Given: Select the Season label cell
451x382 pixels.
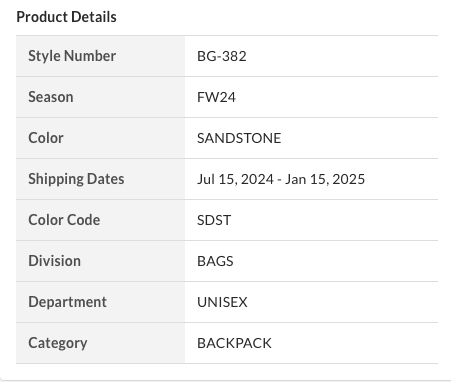Looking at the screenshot, I should click(100, 97).
